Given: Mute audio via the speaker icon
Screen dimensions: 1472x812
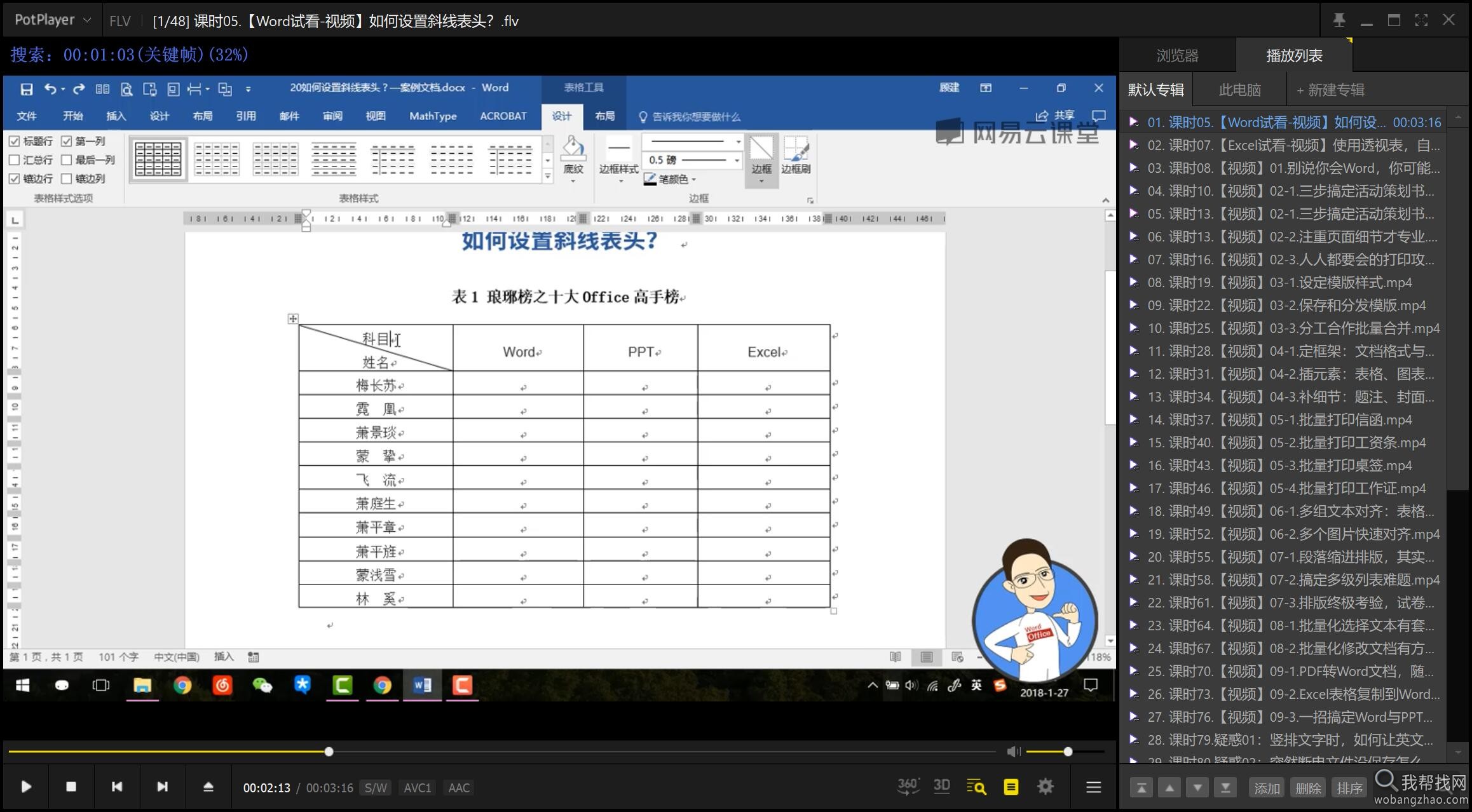Looking at the screenshot, I should tap(1013, 752).
